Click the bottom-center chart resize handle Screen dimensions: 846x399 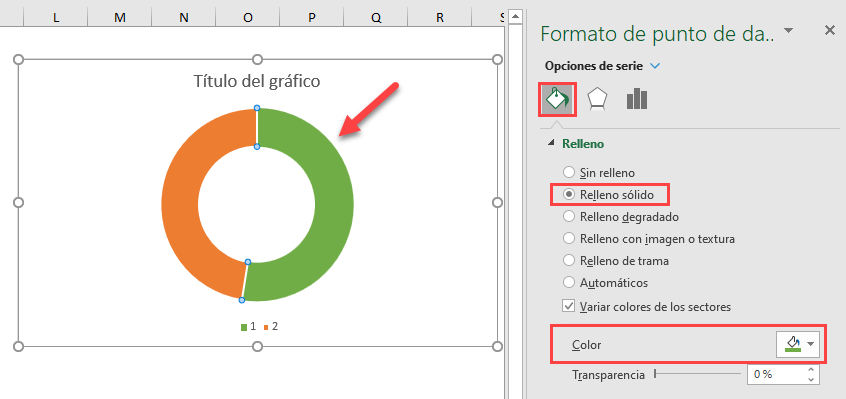258,346
